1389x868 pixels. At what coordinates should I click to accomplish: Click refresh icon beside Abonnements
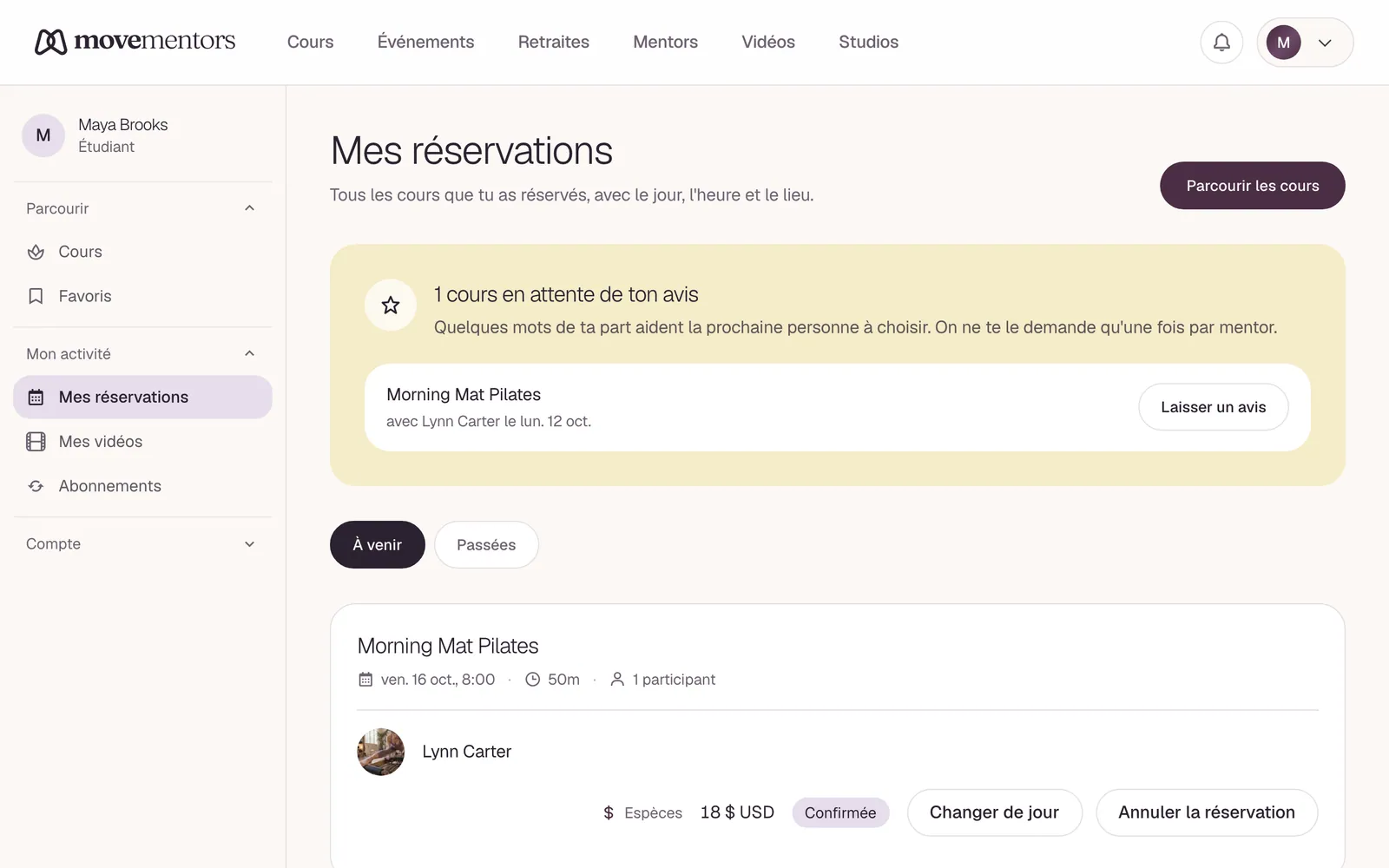36,486
